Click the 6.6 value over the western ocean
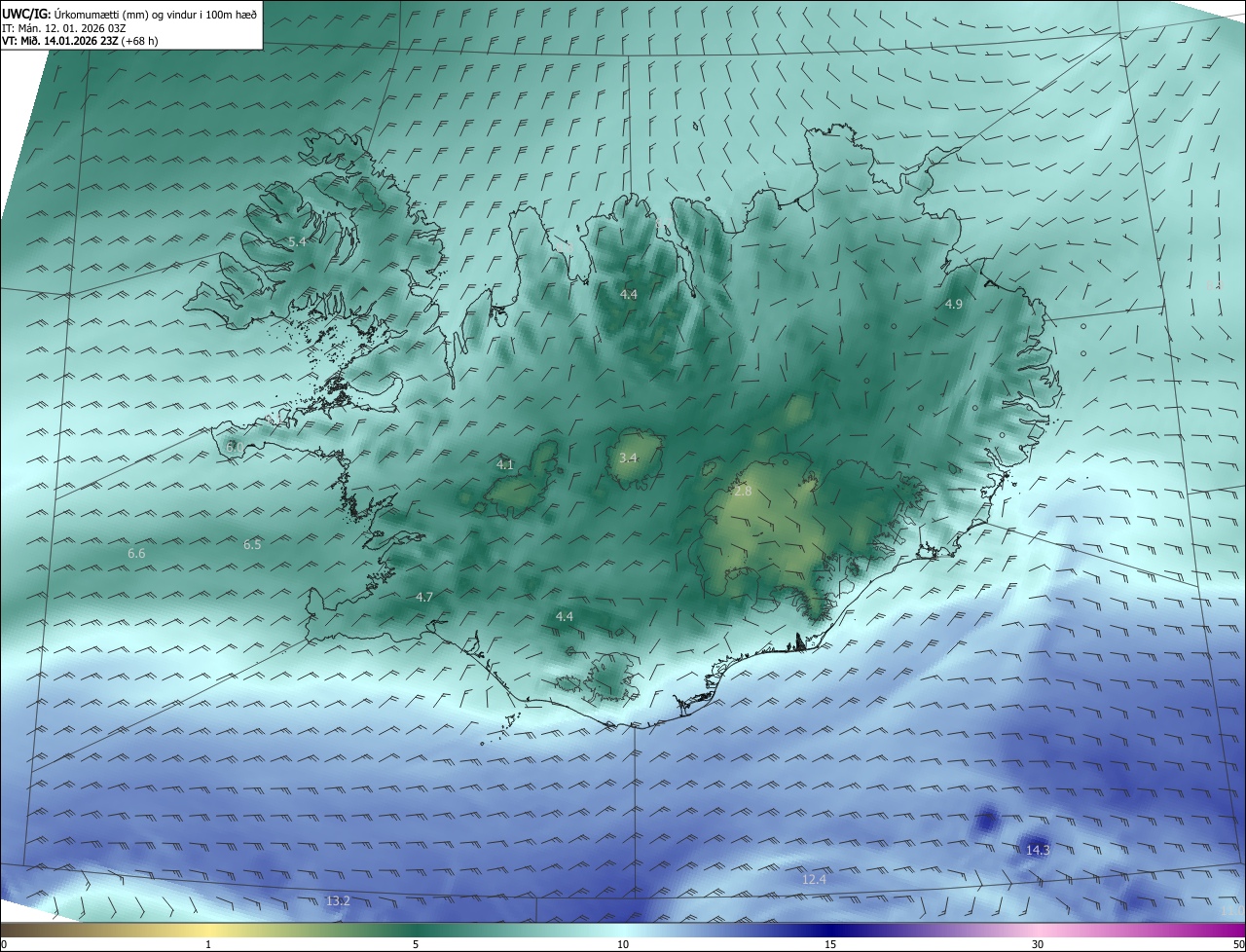Image resolution: width=1246 pixels, height=952 pixels. (136, 554)
